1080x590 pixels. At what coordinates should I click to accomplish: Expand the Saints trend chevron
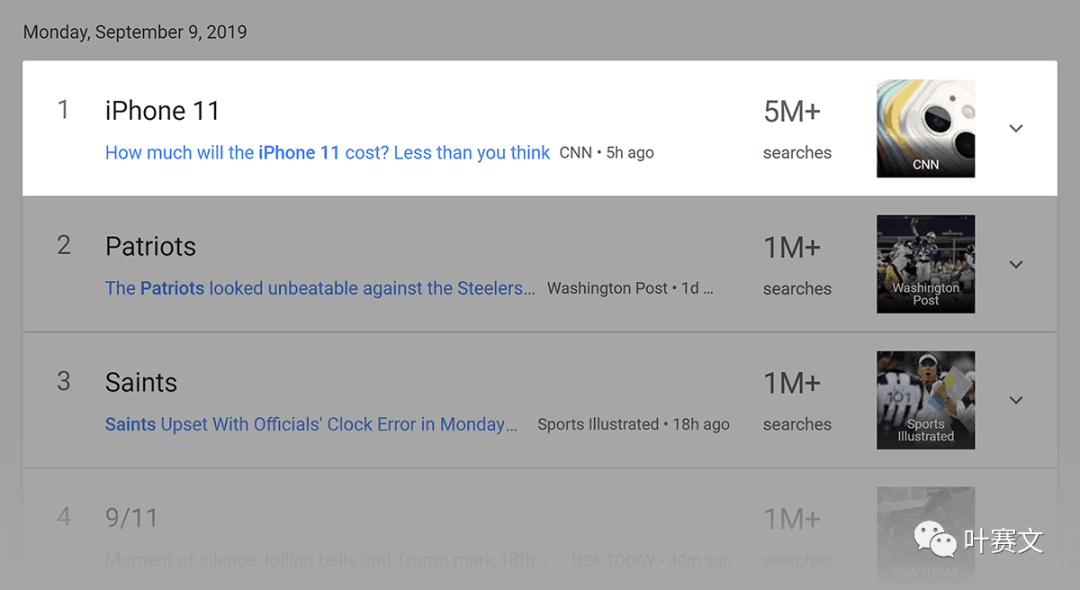click(x=1015, y=400)
